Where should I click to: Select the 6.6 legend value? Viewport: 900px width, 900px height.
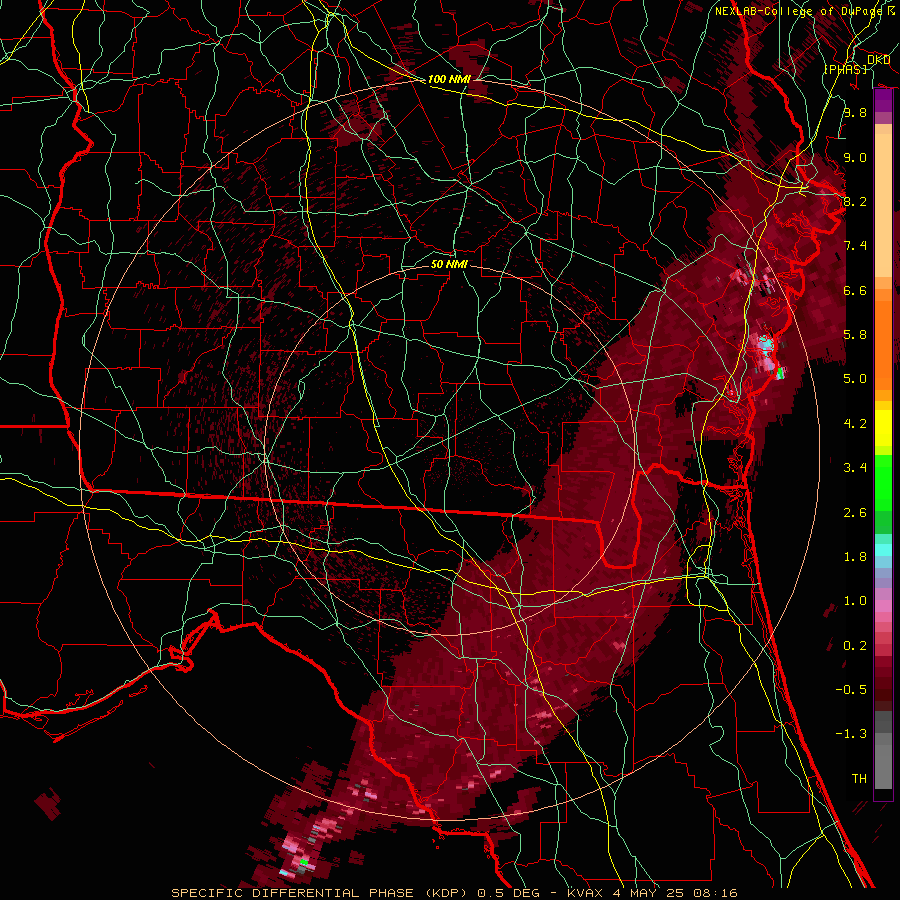[x=855, y=290]
